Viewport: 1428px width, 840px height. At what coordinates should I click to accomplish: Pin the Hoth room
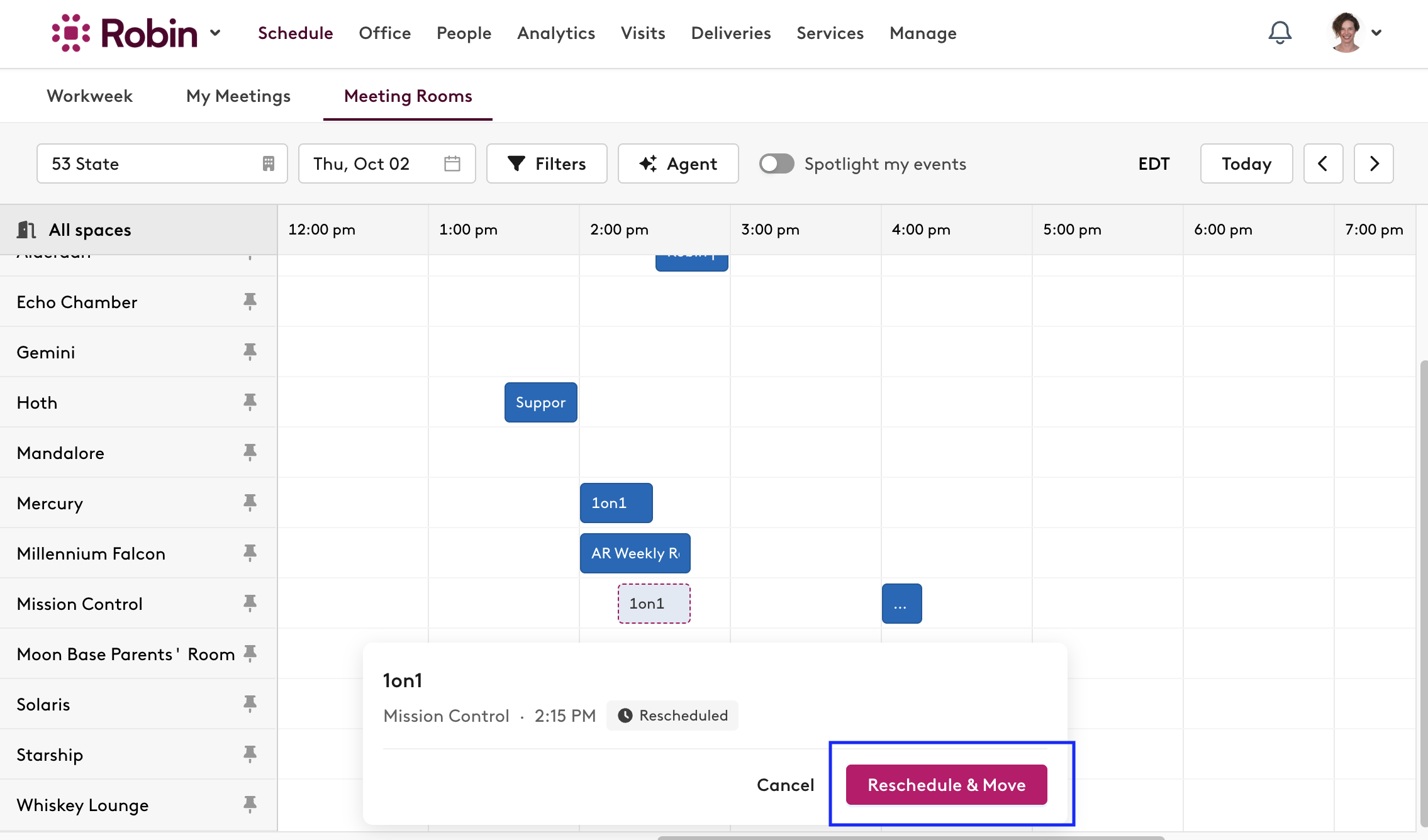point(250,402)
